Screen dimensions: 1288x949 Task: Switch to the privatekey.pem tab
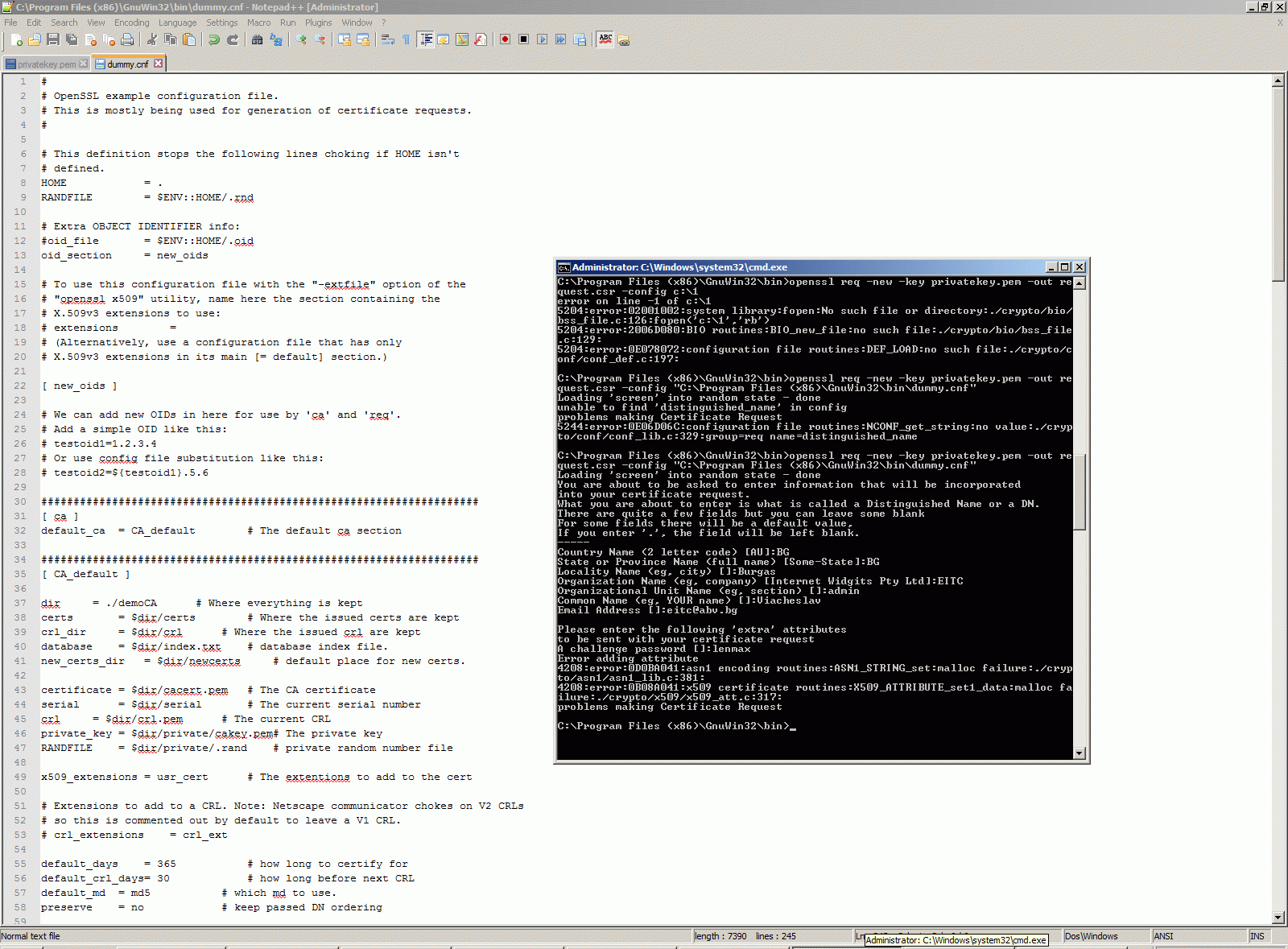[46, 64]
